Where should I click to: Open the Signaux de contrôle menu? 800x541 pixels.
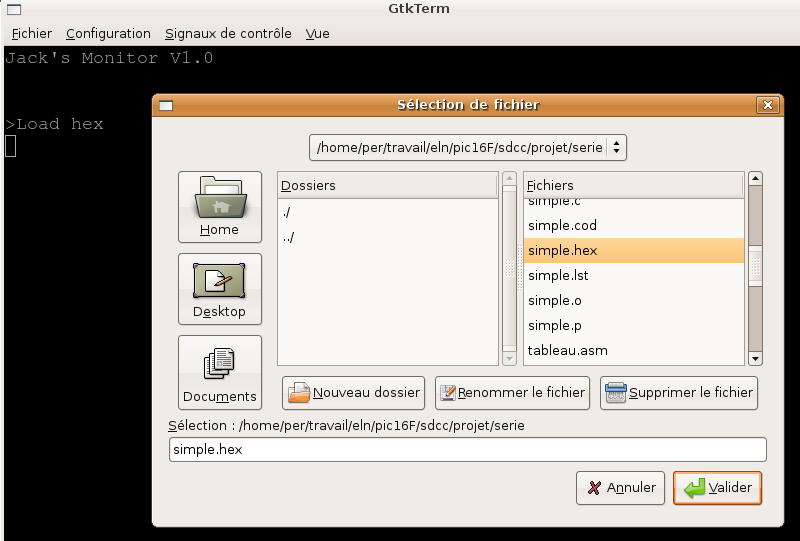point(228,34)
